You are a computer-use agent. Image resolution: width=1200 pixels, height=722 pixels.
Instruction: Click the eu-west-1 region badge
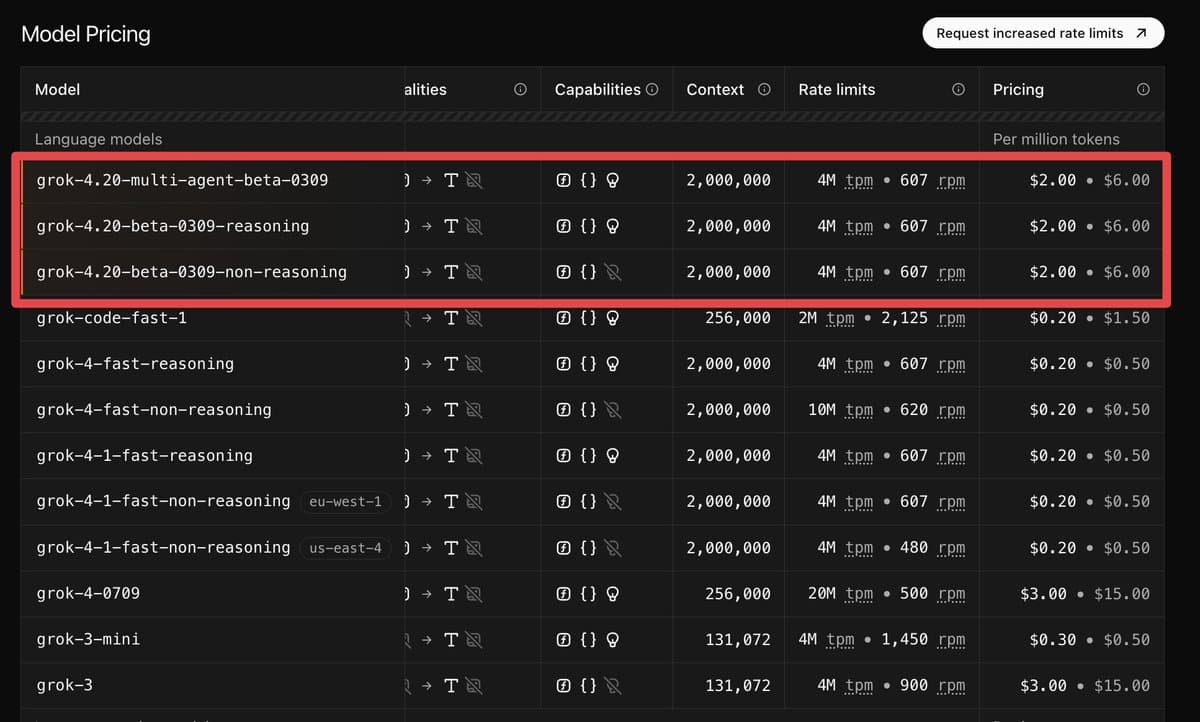click(x=345, y=502)
